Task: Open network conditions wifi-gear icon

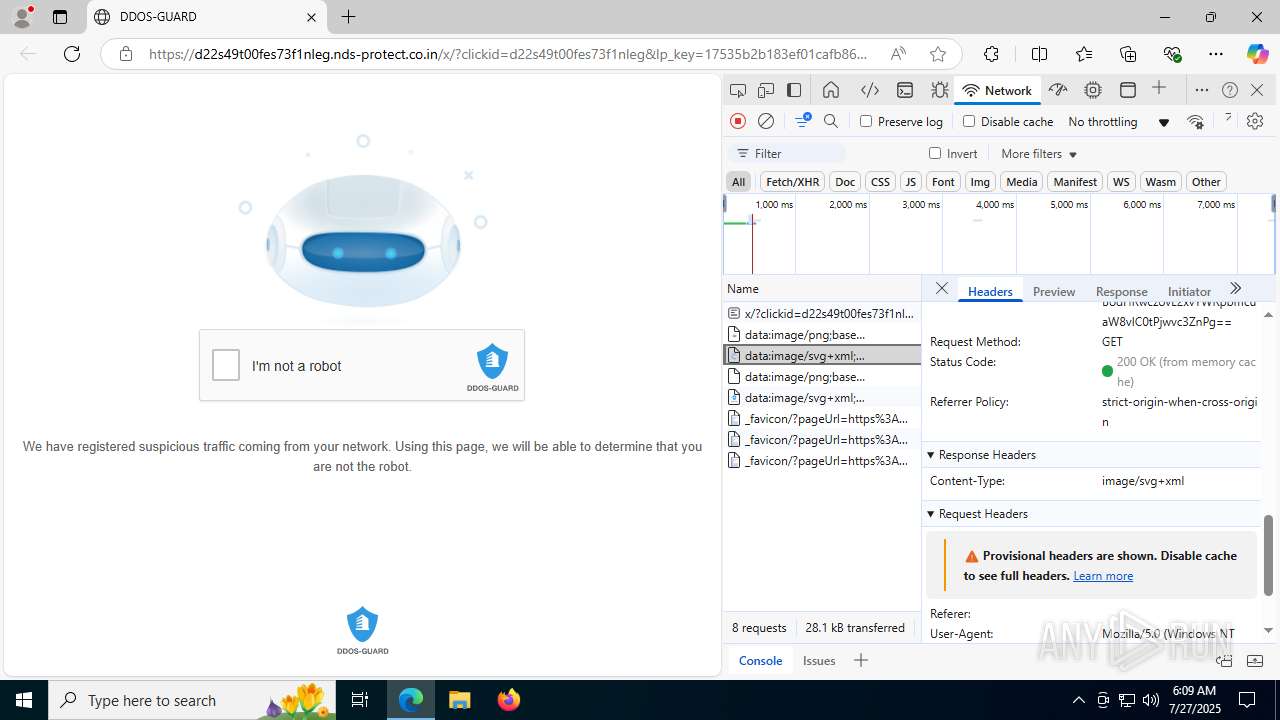Action: tap(1195, 121)
